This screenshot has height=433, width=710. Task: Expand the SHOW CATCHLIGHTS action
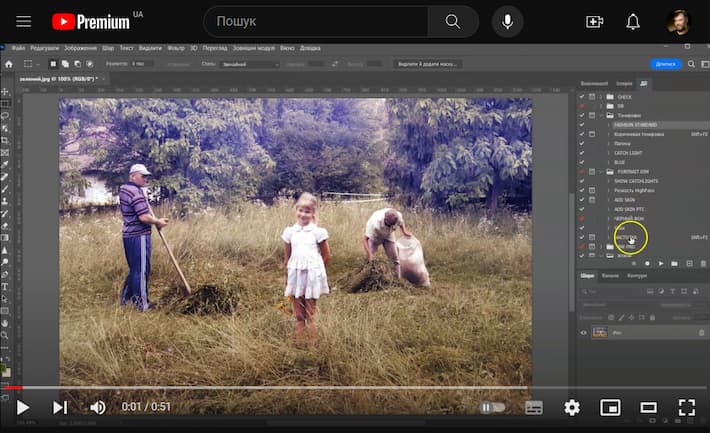coord(609,181)
